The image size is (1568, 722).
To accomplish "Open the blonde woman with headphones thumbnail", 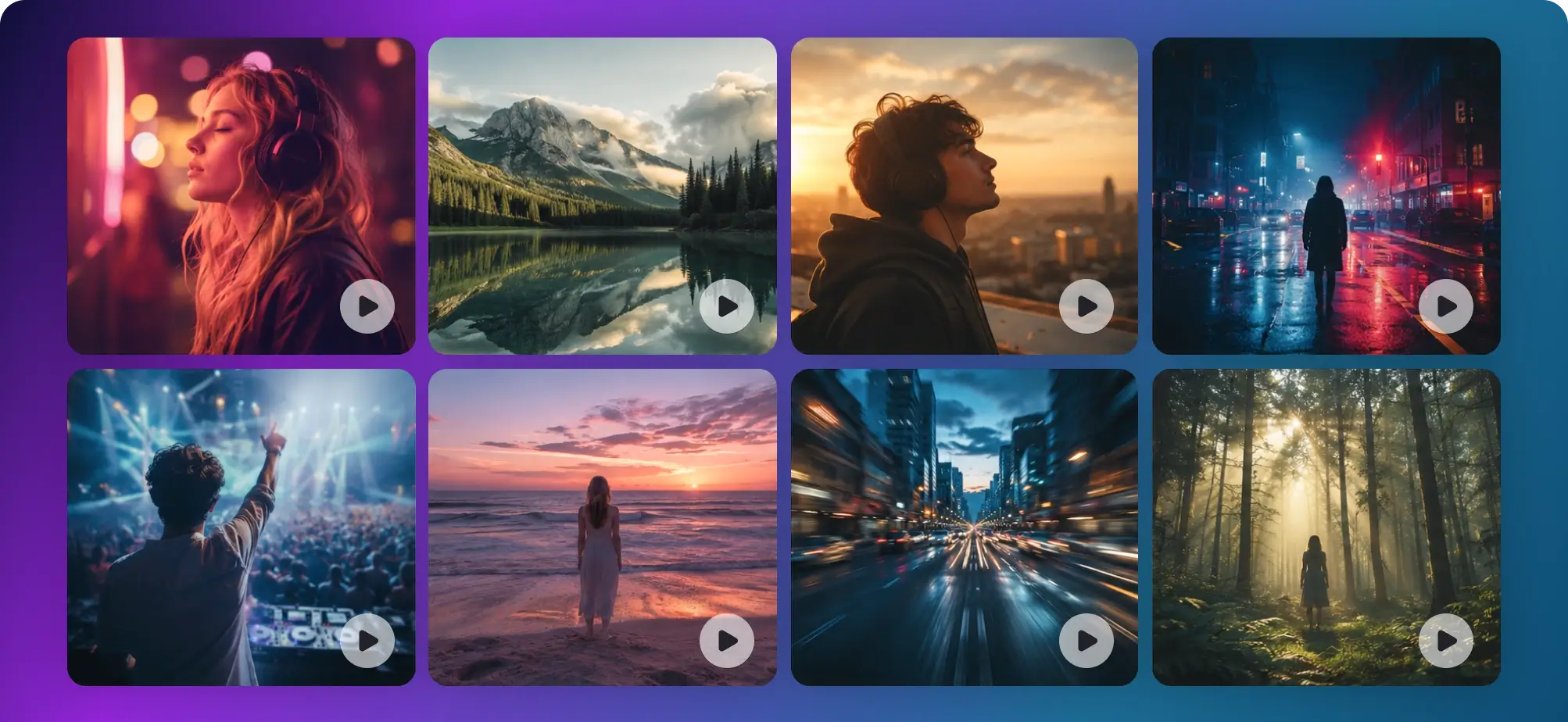I will point(242,196).
